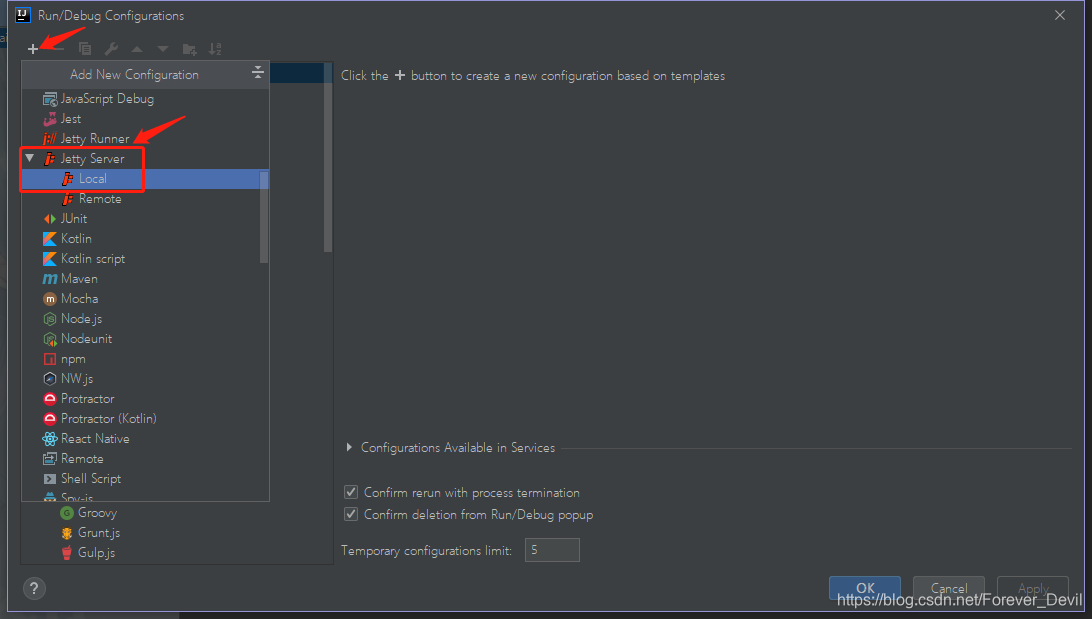Toggle Confirm deletion from Run/Debug popup
1092x619 pixels.
click(x=351, y=515)
